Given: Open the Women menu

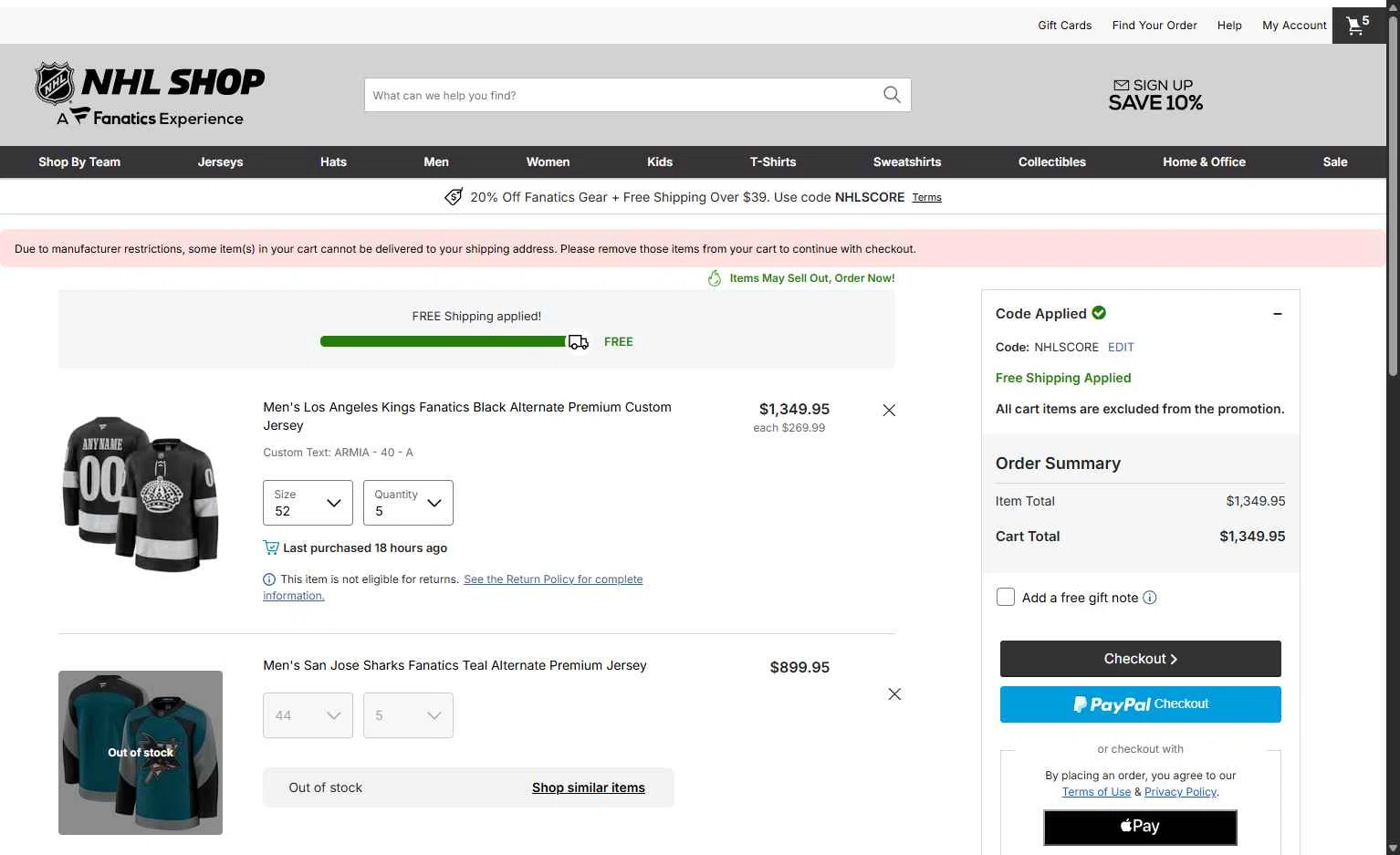Looking at the screenshot, I should (x=548, y=162).
